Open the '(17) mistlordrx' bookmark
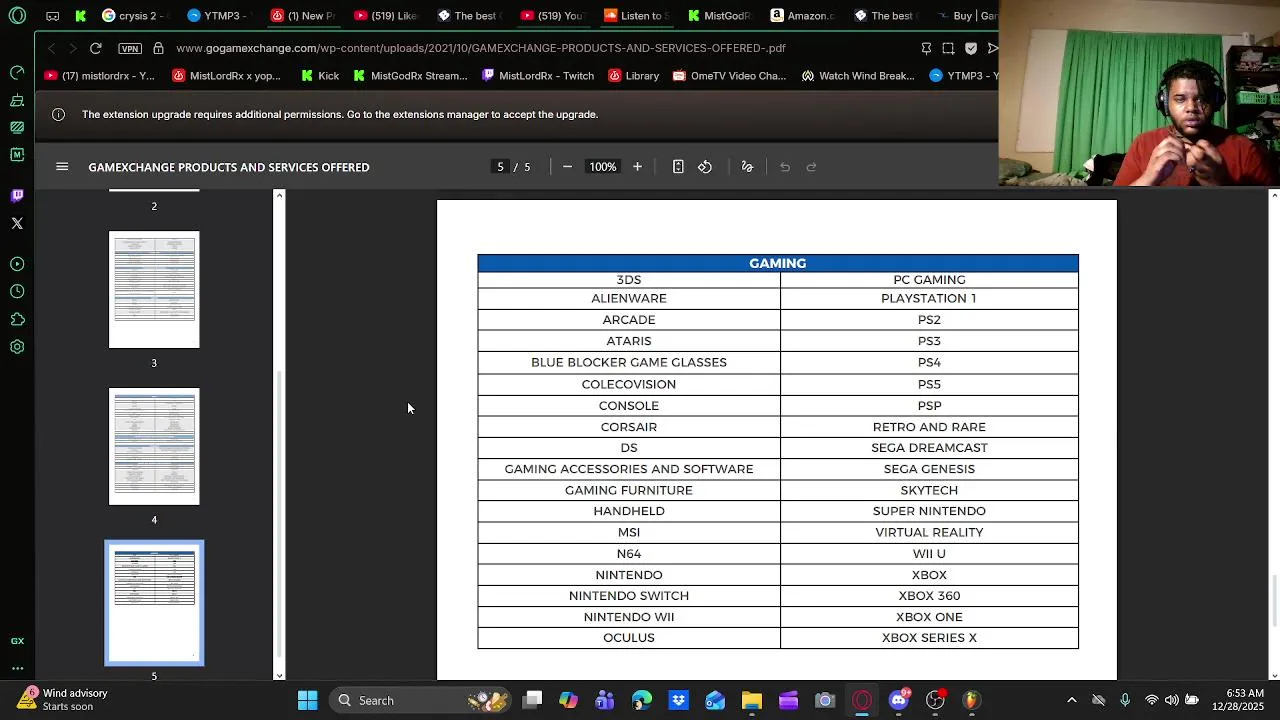The image size is (1280, 720). pyautogui.click(x=100, y=76)
